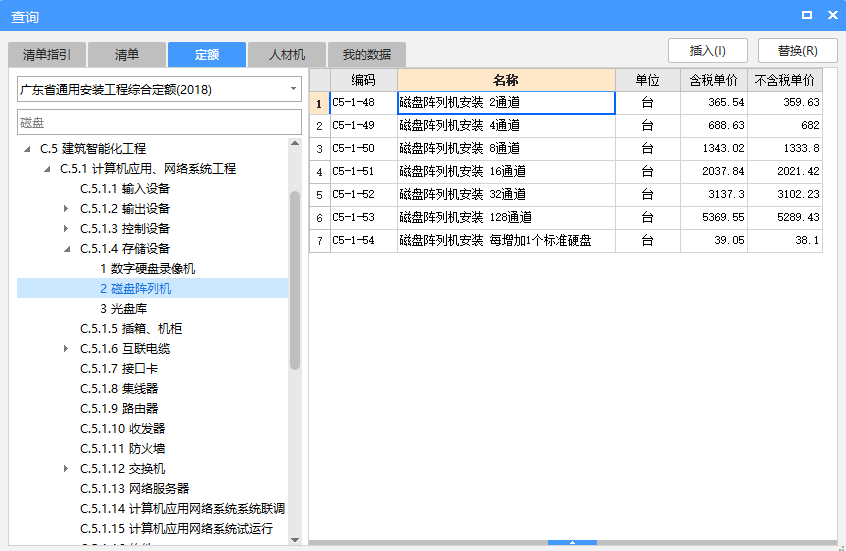Image resolution: width=846 pixels, height=551 pixels.
Task: Select 2 磁盘阵列机 tree item
Action: pyautogui.click(x=135, y=288)
